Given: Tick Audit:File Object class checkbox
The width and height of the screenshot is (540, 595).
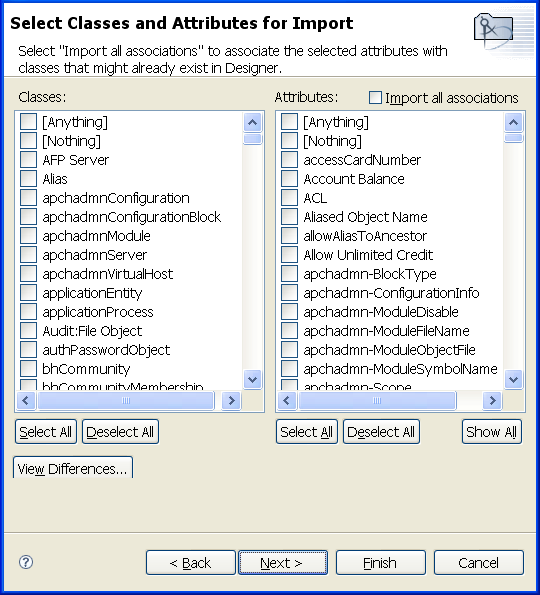Looking at the screenshot, I should point(28,331).
